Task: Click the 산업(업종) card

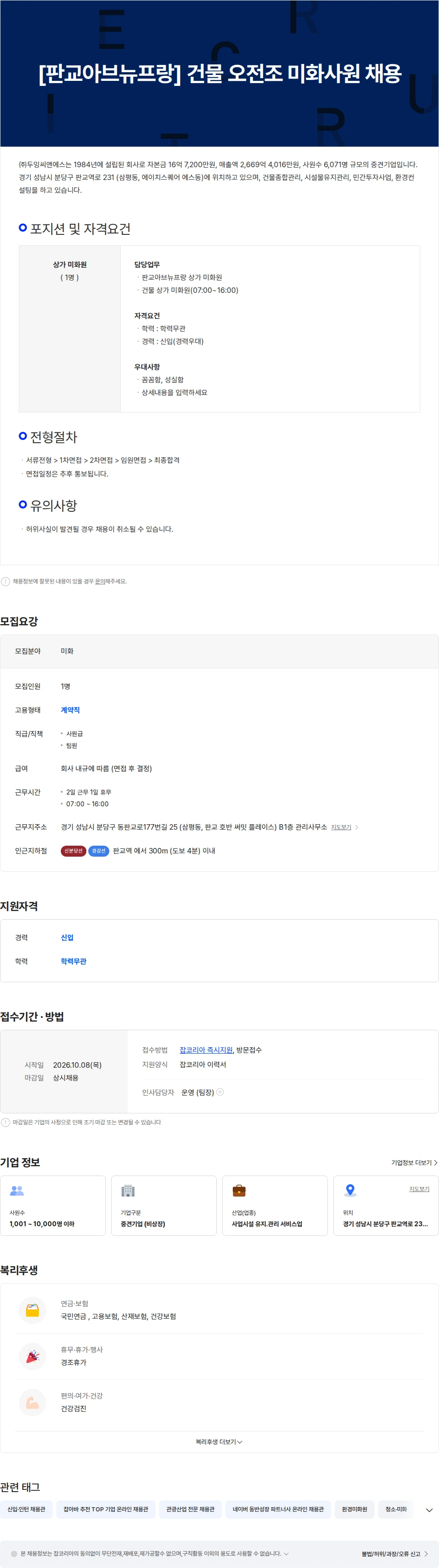Action: (275, 1206)
